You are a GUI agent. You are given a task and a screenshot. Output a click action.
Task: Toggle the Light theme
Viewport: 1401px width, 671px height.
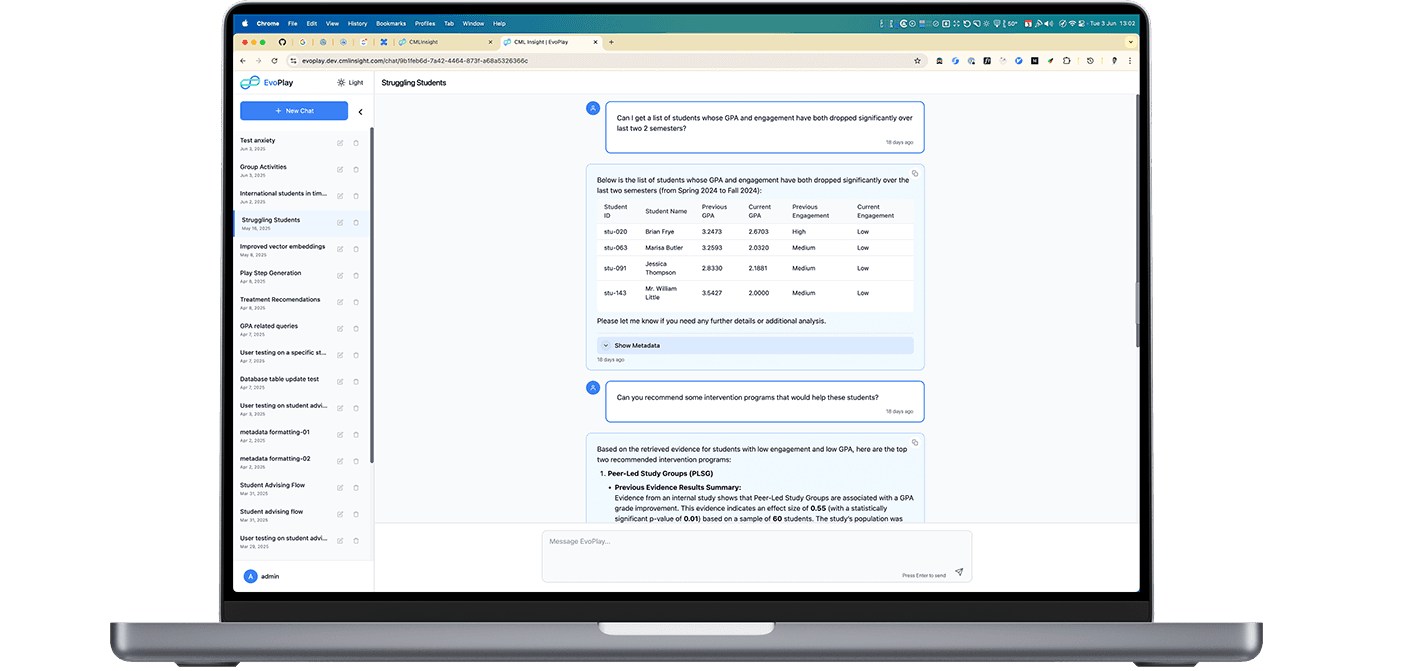point(345,82)
